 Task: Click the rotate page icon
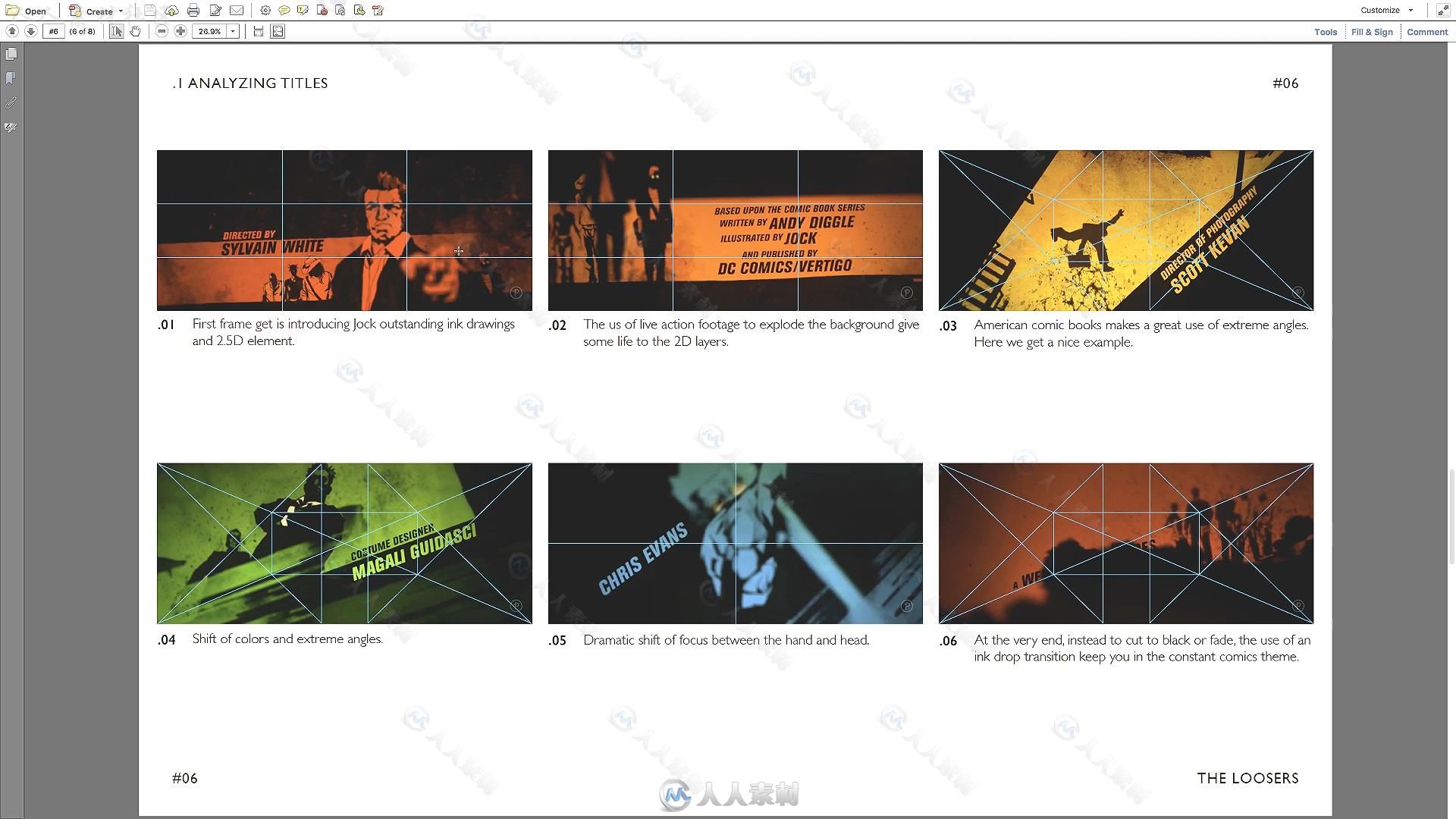(340, 11)
